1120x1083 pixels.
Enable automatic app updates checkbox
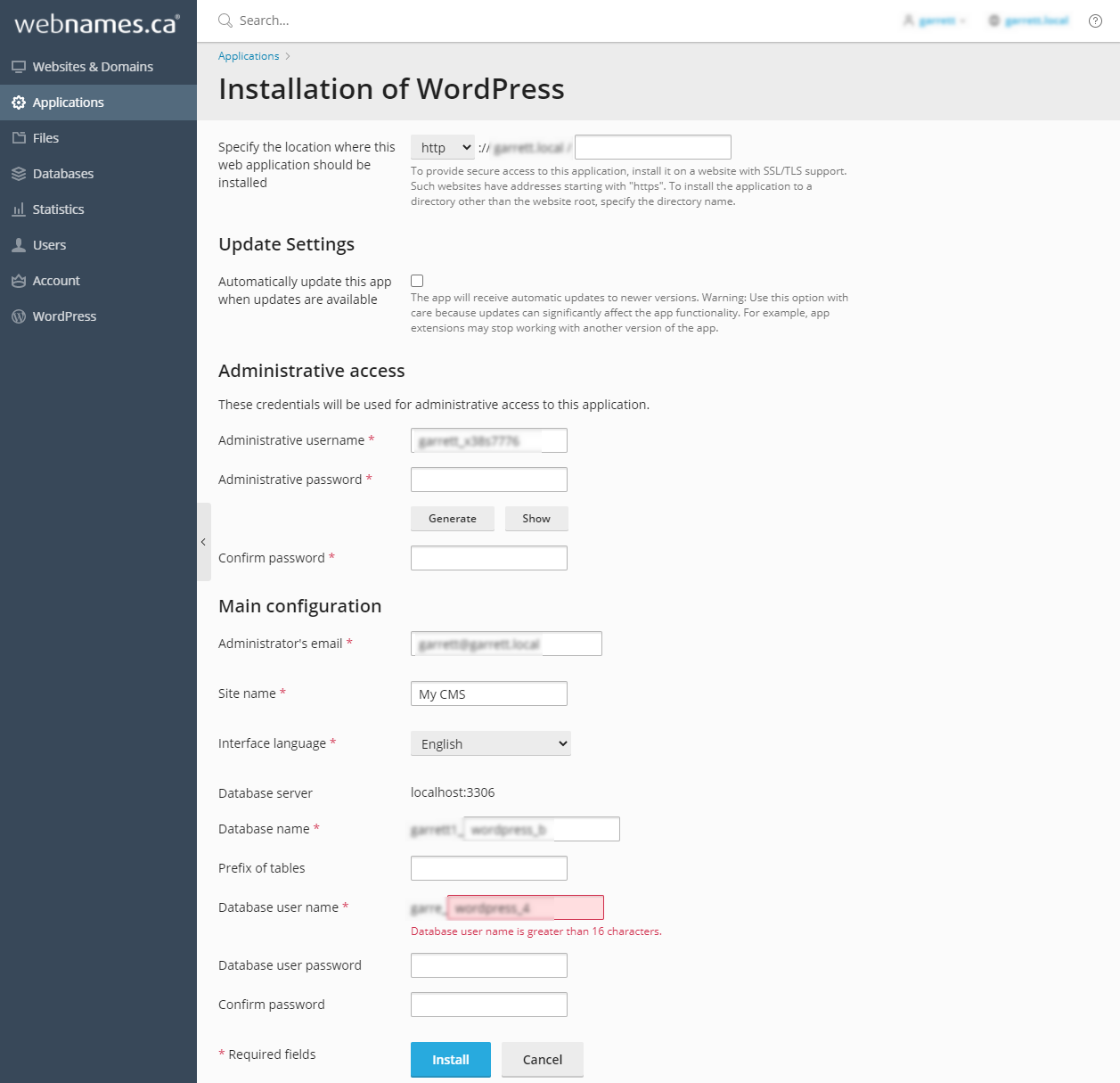(x=417, y=281)
